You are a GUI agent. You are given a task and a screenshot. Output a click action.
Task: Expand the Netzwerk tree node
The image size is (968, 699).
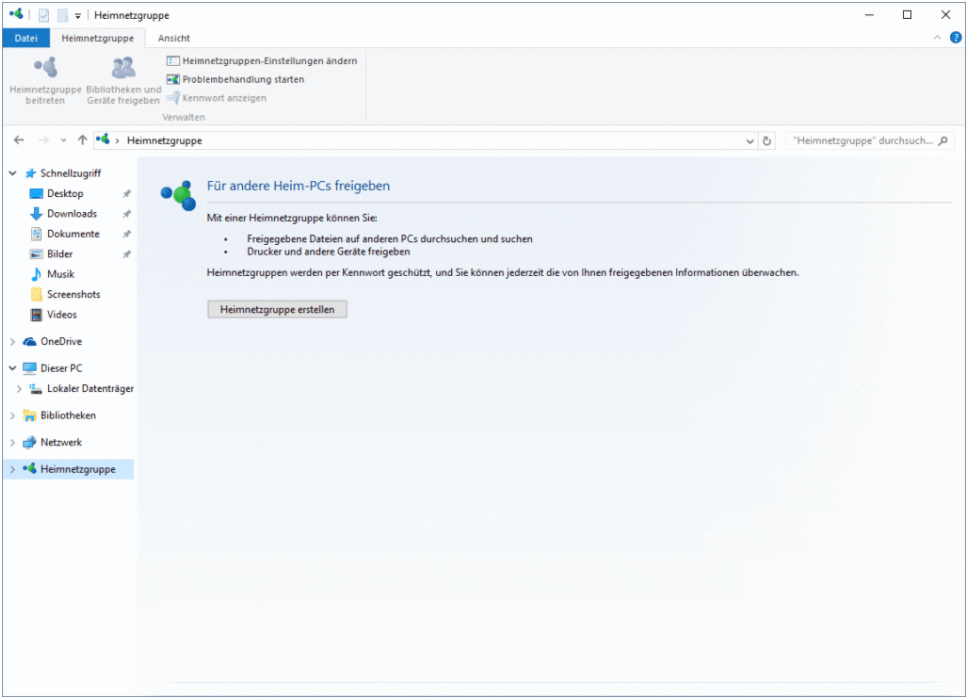(13, 443)
